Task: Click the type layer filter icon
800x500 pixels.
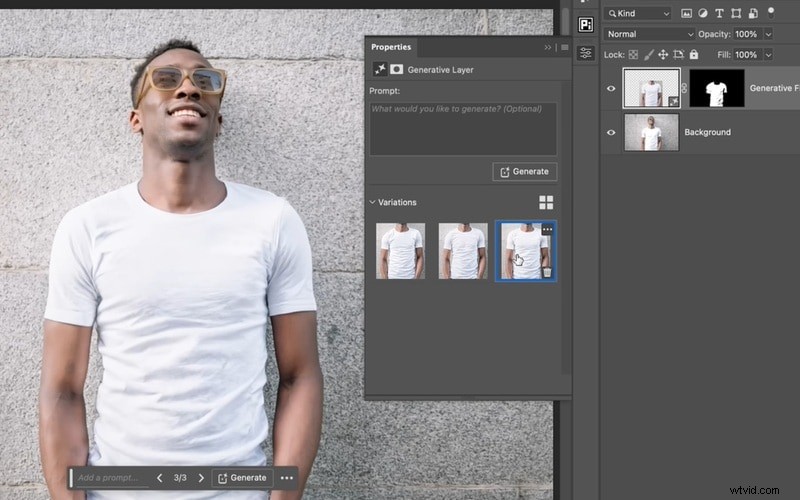Action: click(x=720, y=14)
